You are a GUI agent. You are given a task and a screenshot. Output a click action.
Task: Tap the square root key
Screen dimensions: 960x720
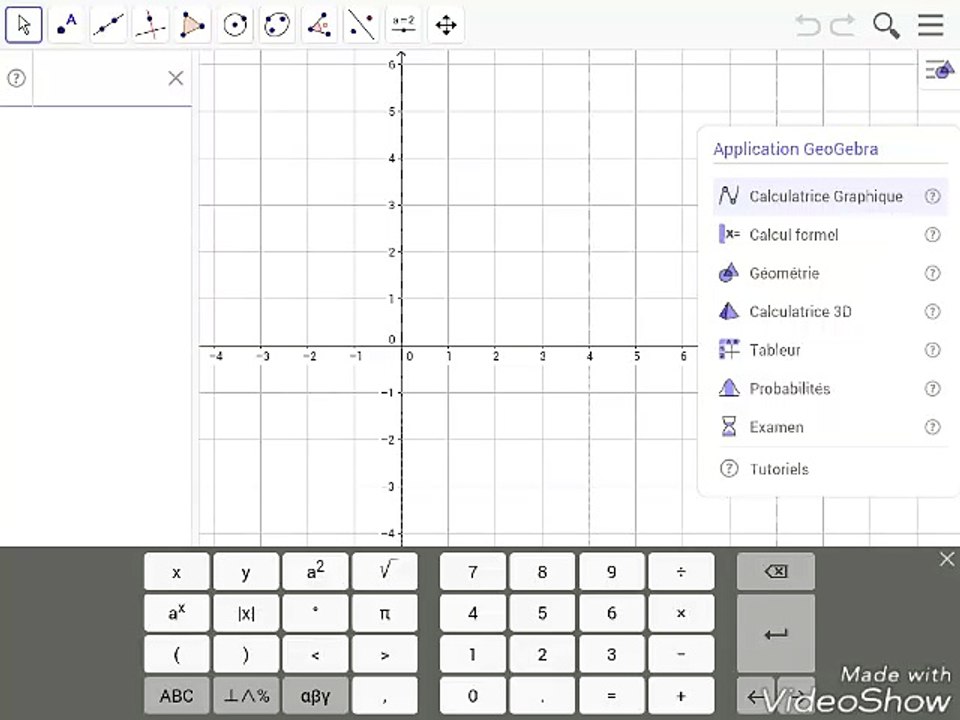click(385, 572)
